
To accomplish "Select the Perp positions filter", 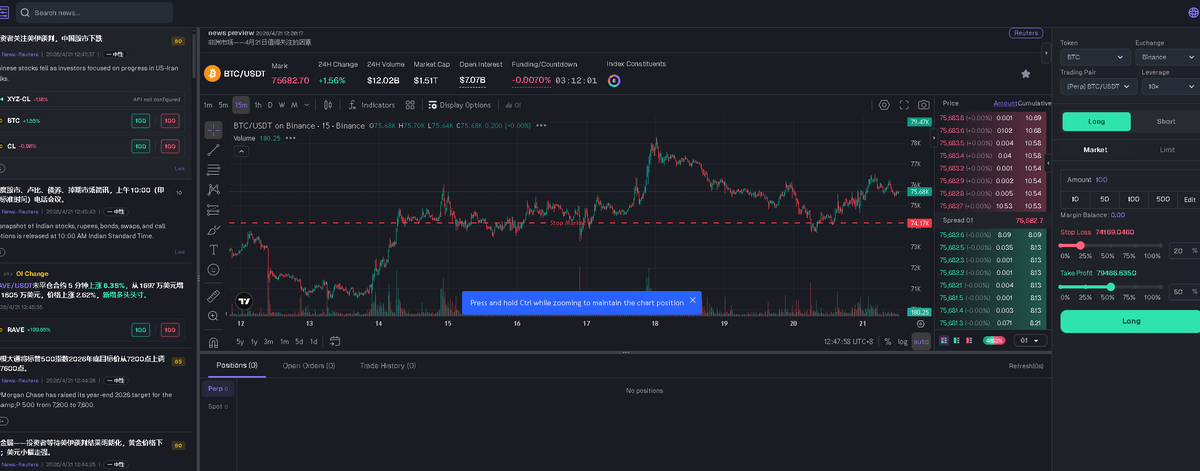I will pyautogui.click(x=219, y=388).
